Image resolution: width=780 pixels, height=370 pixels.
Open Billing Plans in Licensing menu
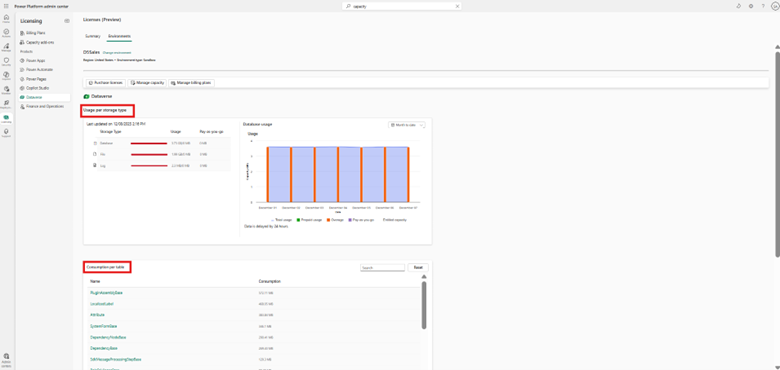(x=36, y=33)
